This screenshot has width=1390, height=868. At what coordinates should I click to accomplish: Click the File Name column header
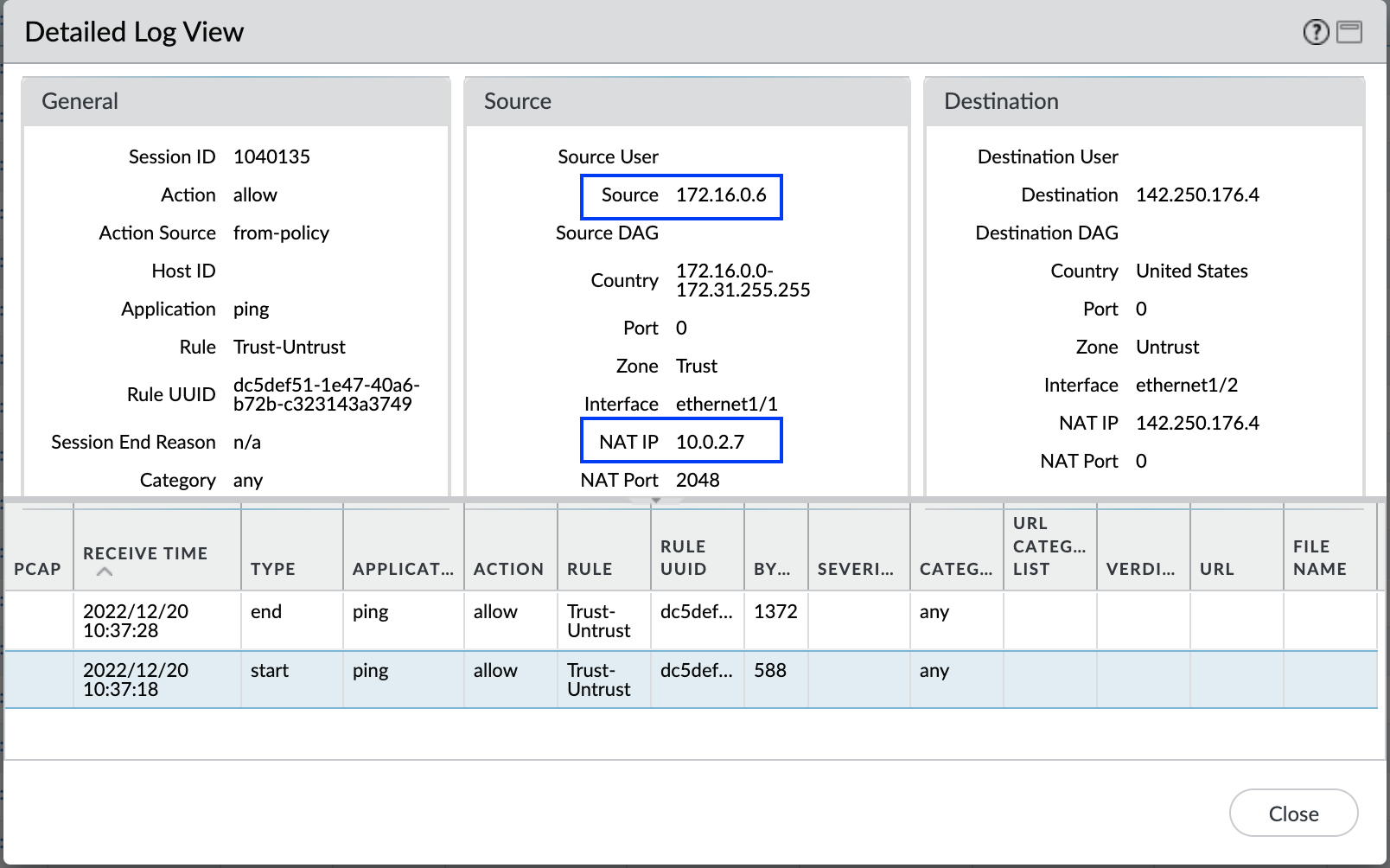click(x=1319, y=558)
